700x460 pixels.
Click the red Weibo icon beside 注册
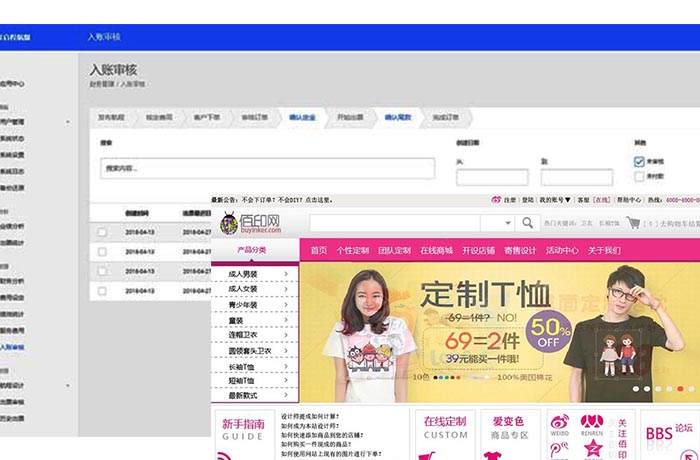click(496, 200)
